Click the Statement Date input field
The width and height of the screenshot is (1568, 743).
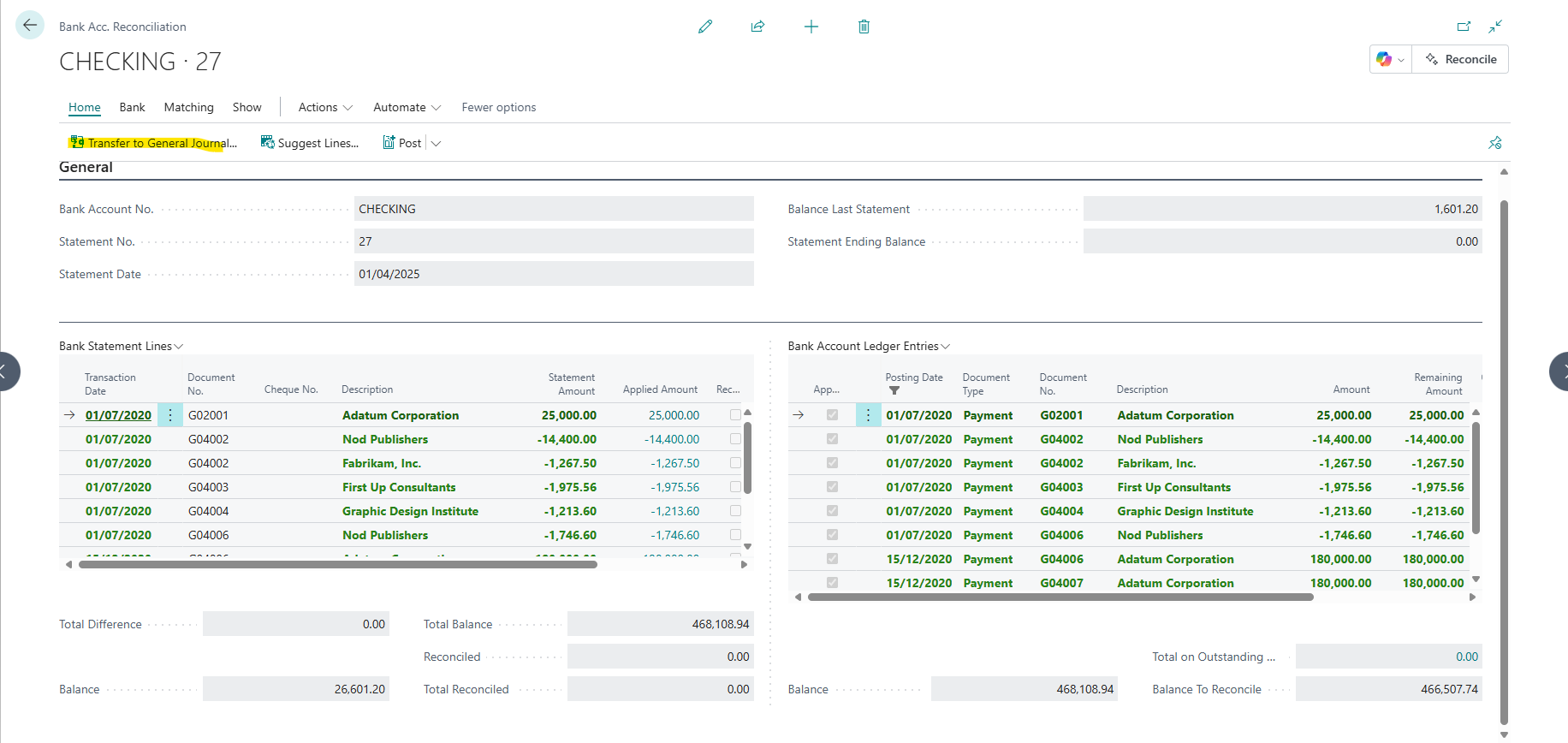tap(553, 274)
